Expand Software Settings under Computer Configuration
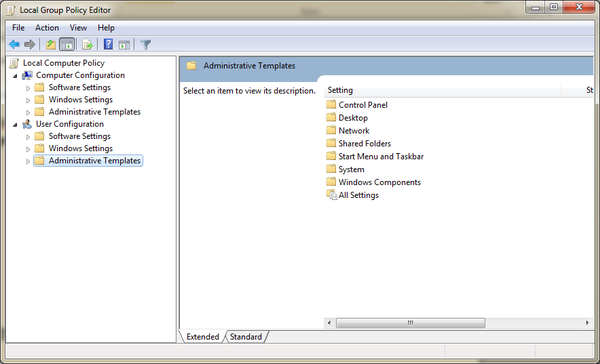 28,88
